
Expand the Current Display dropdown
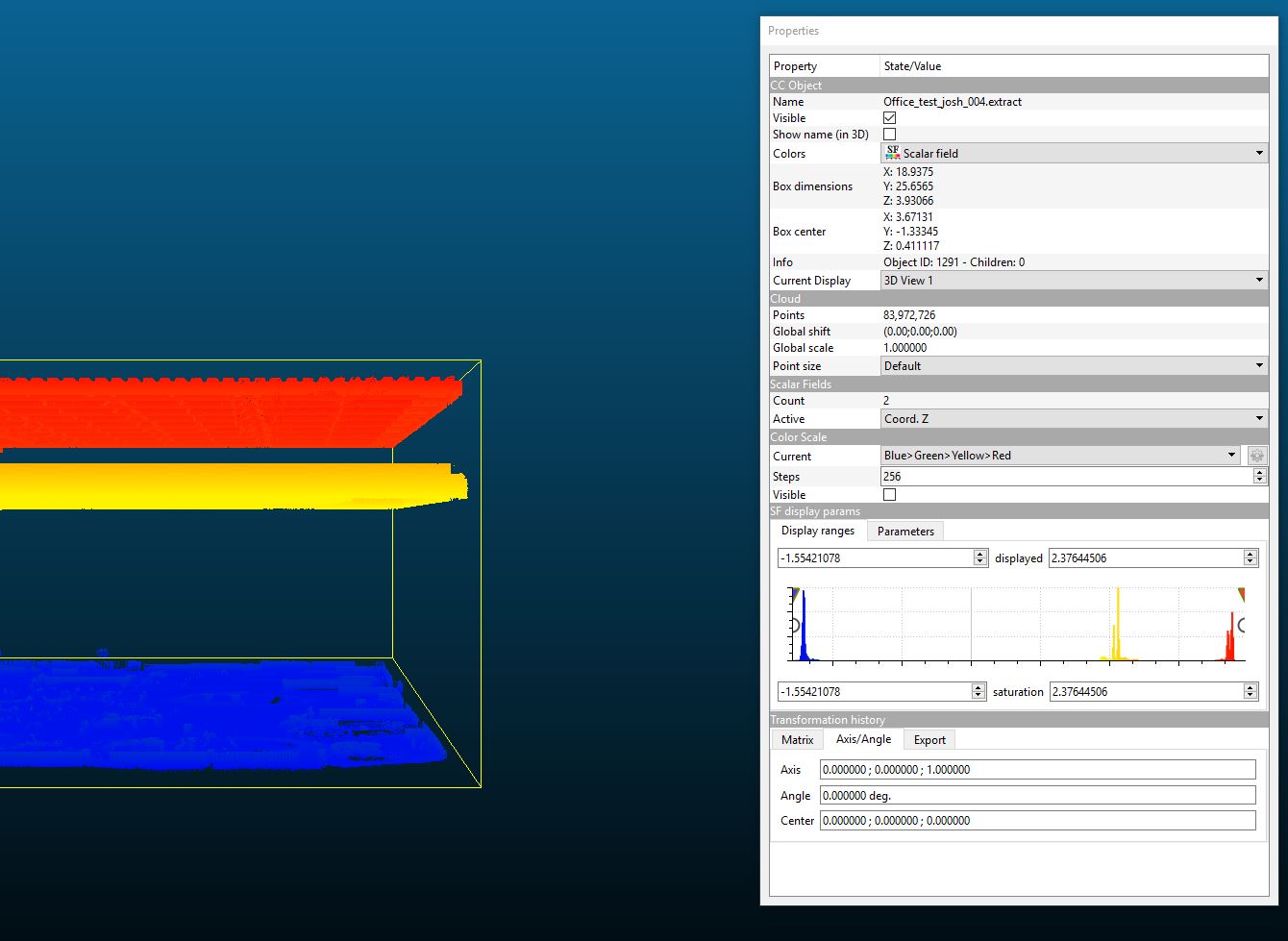pyautogui.click(x=1074, y=281)
